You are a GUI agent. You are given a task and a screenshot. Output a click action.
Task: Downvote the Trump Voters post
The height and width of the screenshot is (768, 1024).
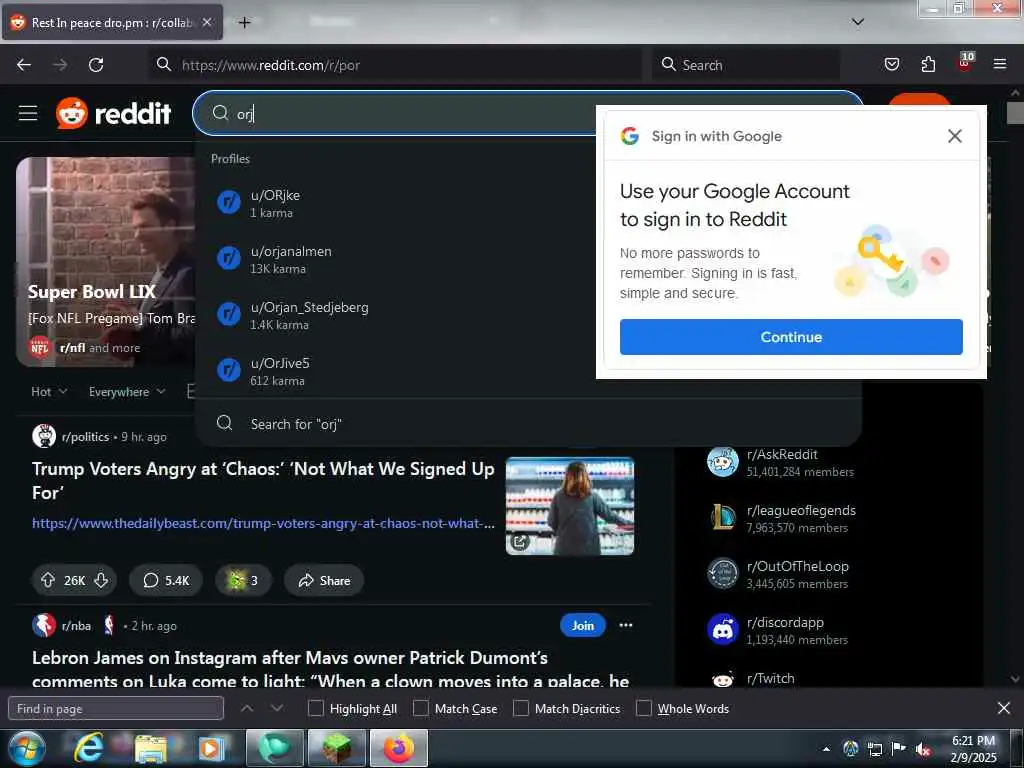[x=101, y=580]
